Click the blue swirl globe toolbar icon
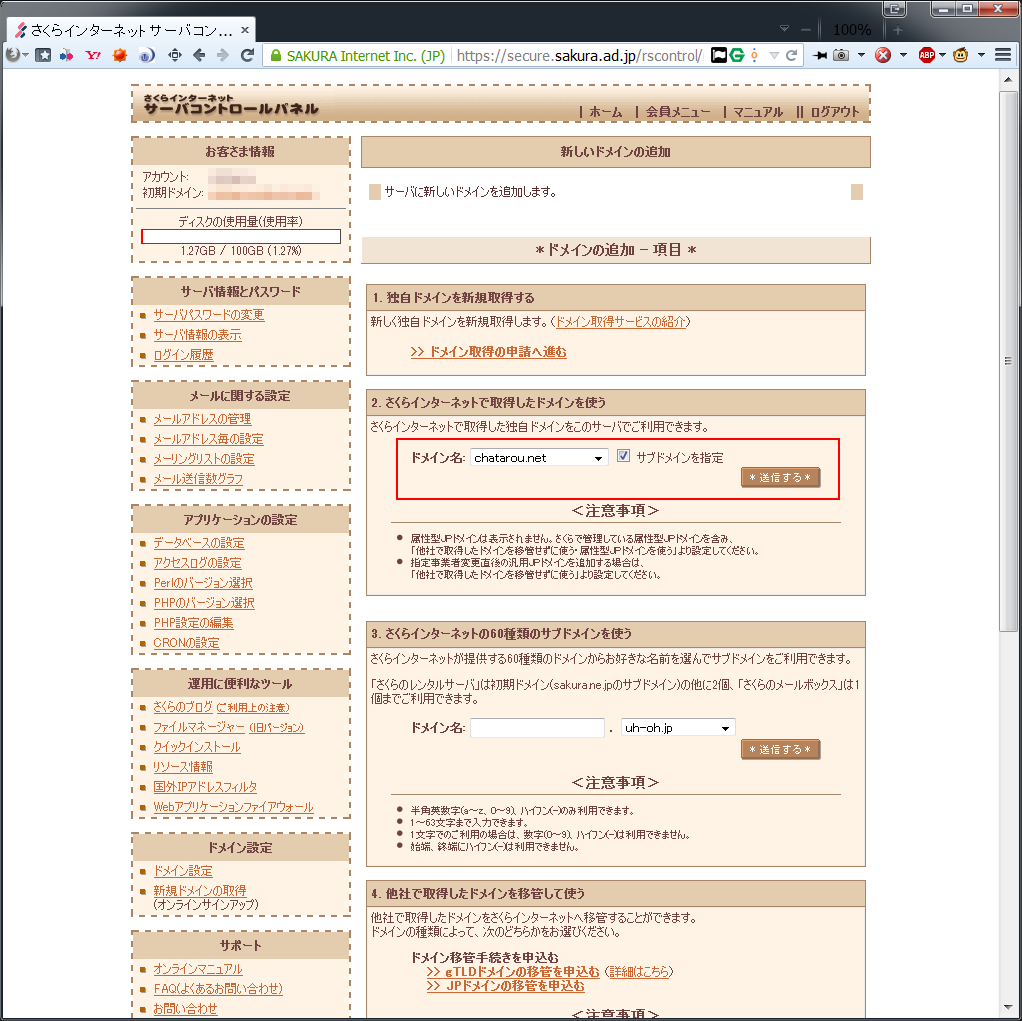 (147, 55)
